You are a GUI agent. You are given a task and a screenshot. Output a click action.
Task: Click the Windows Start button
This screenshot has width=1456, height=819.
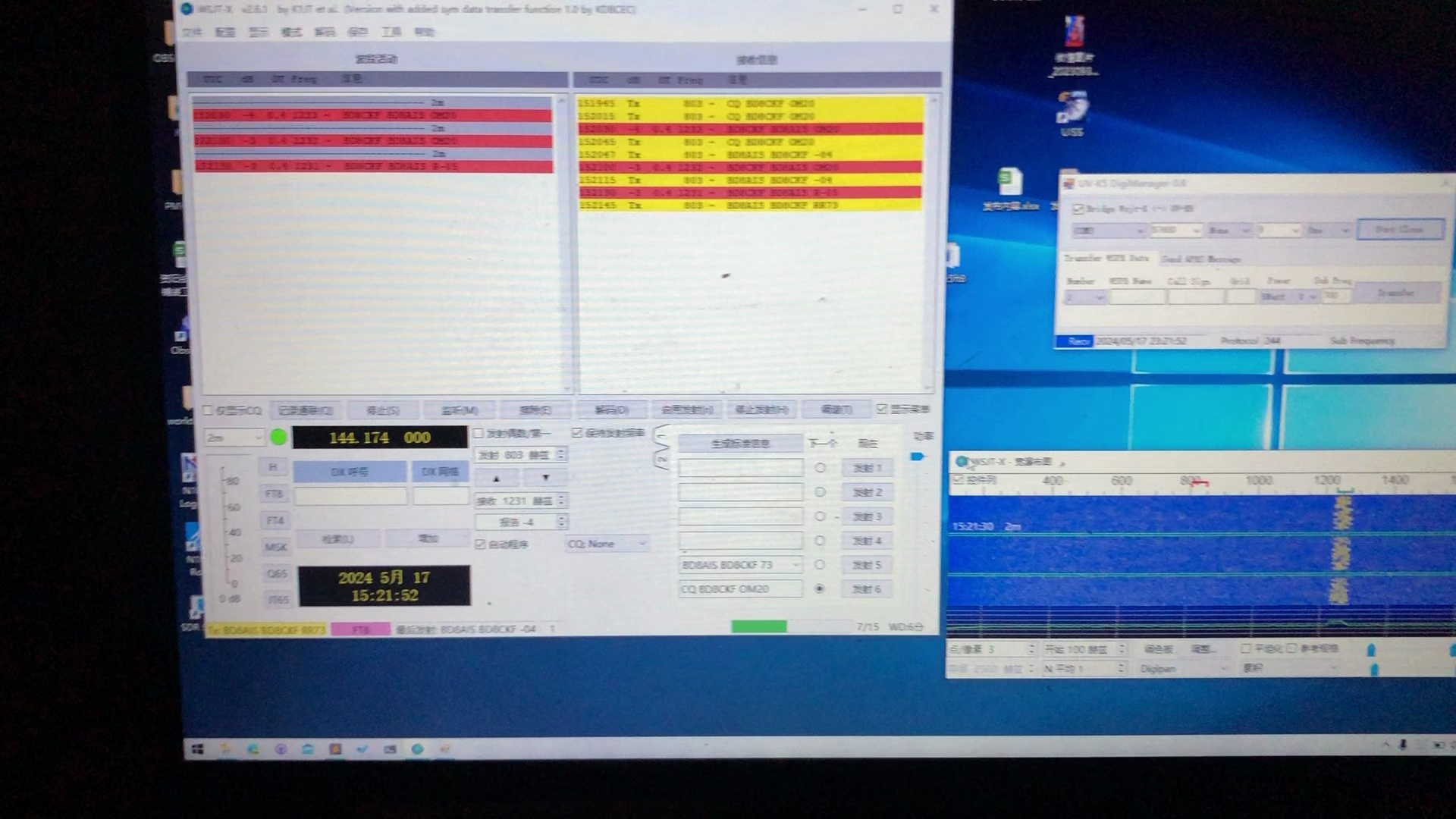[x=197, y=748]
